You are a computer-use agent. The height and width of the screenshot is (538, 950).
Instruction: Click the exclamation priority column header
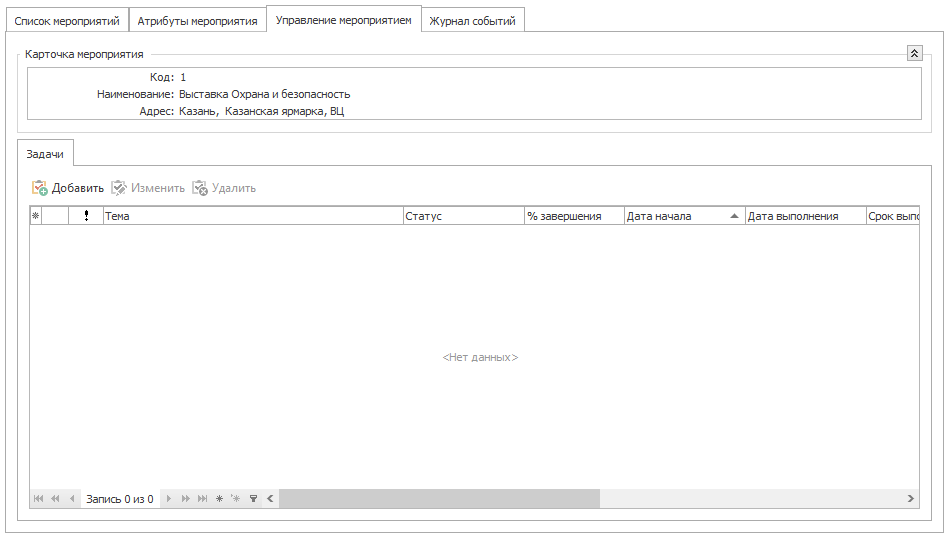86,216
